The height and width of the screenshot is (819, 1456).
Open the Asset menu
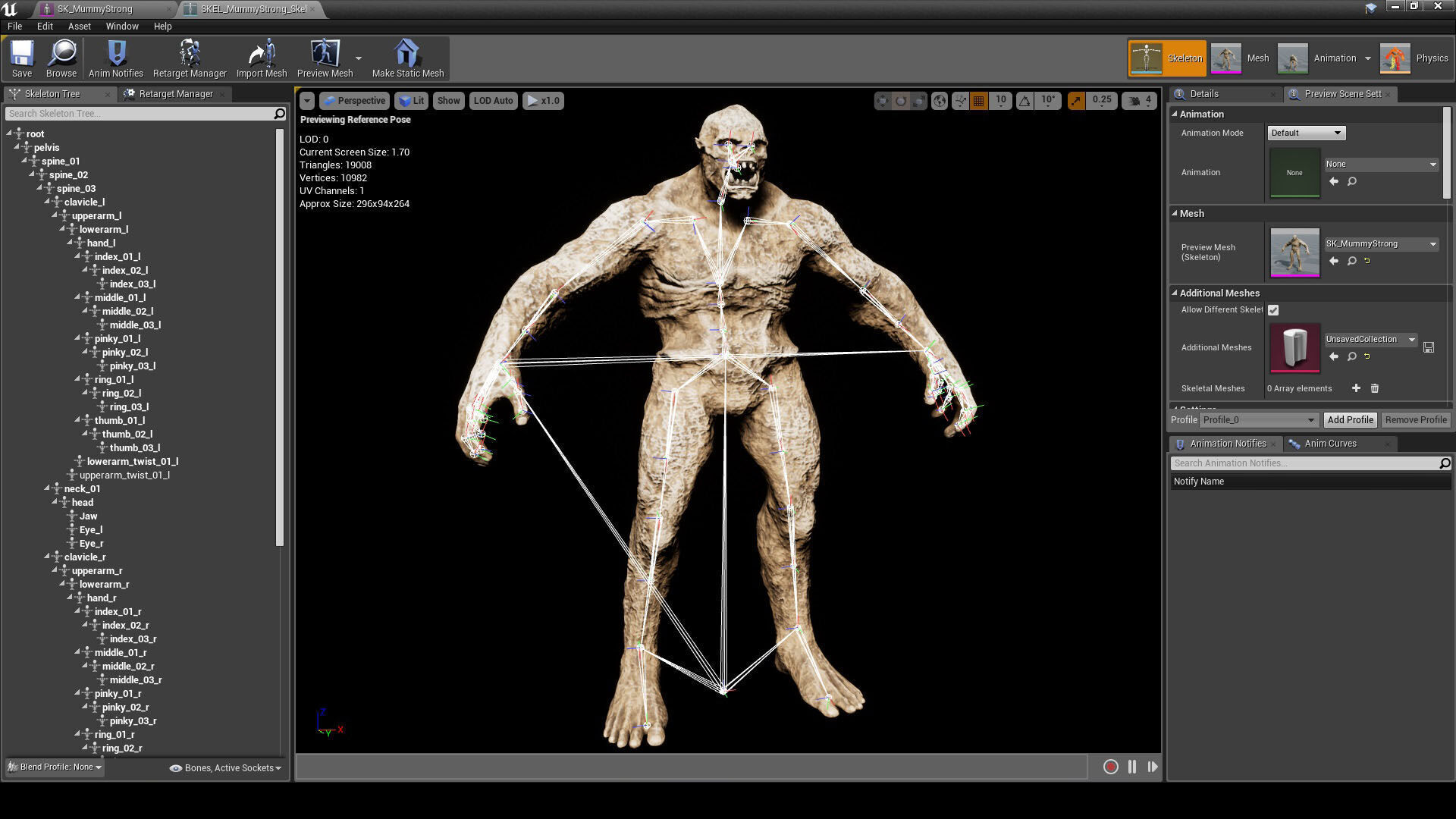coord(79,27)
